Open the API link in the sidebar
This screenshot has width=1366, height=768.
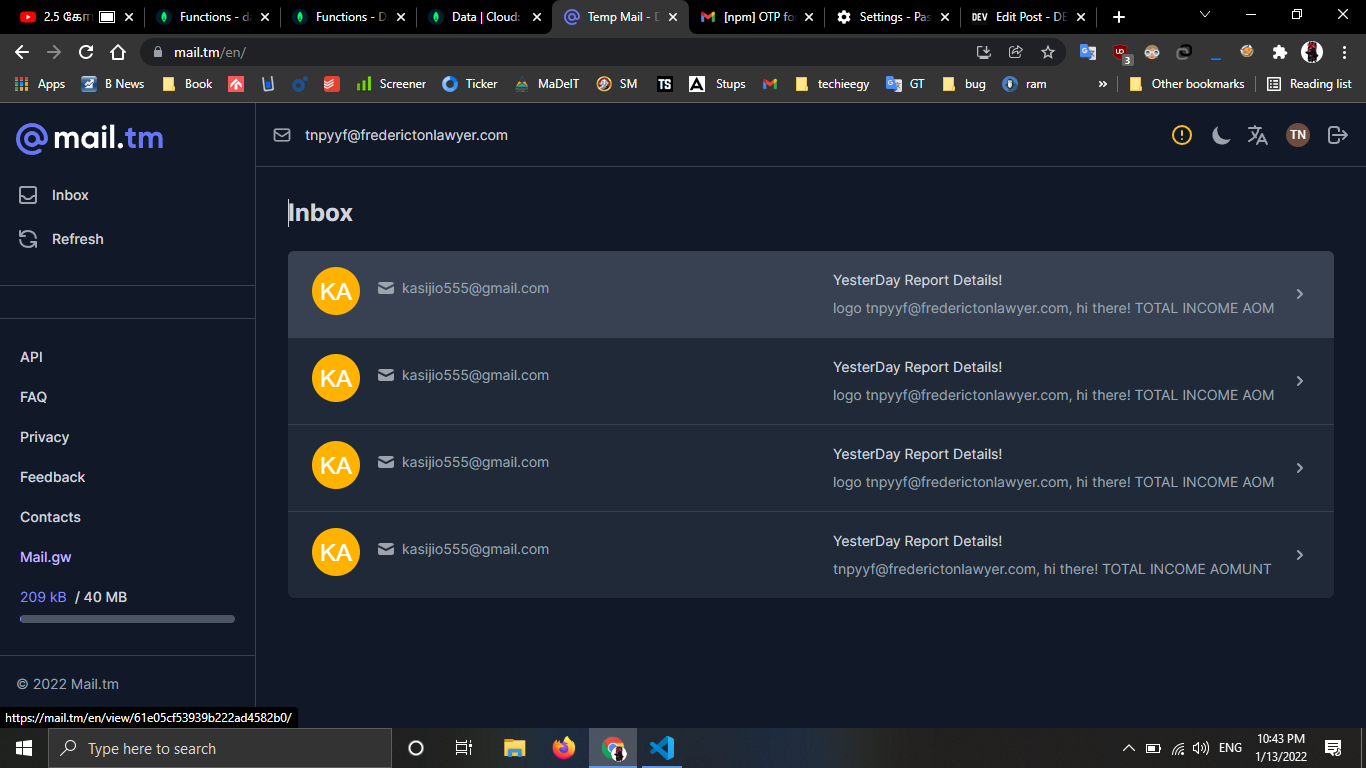click(31, 357)
